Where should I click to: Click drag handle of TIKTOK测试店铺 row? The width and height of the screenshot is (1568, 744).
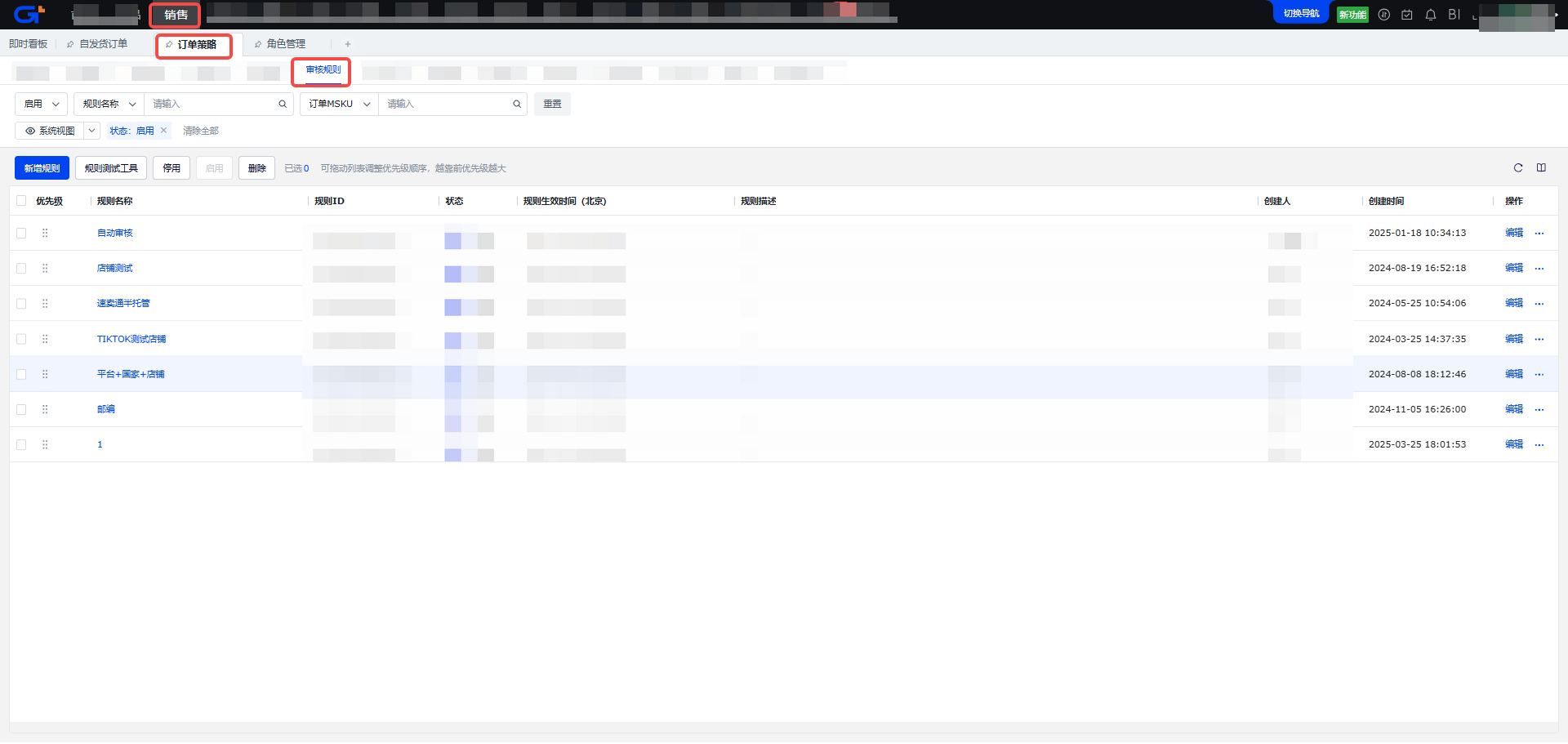coord(45,339)
